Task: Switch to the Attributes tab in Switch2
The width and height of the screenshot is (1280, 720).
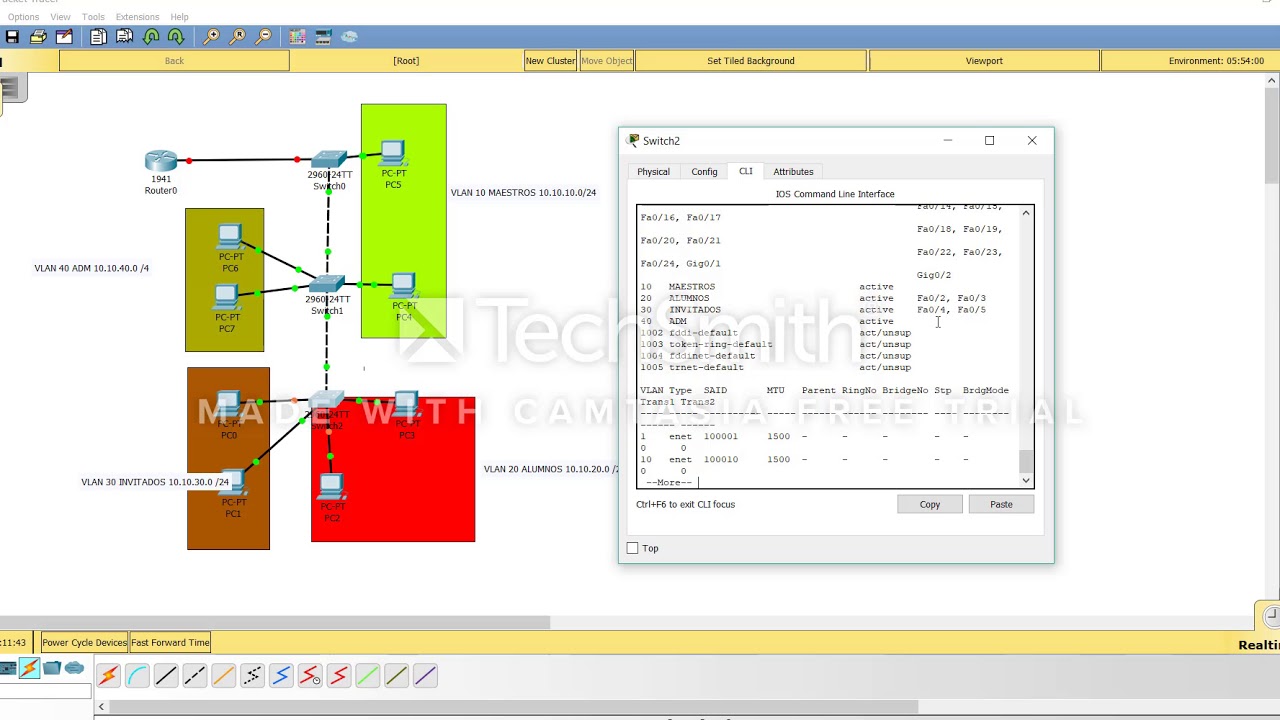Action: pos(793,172)
